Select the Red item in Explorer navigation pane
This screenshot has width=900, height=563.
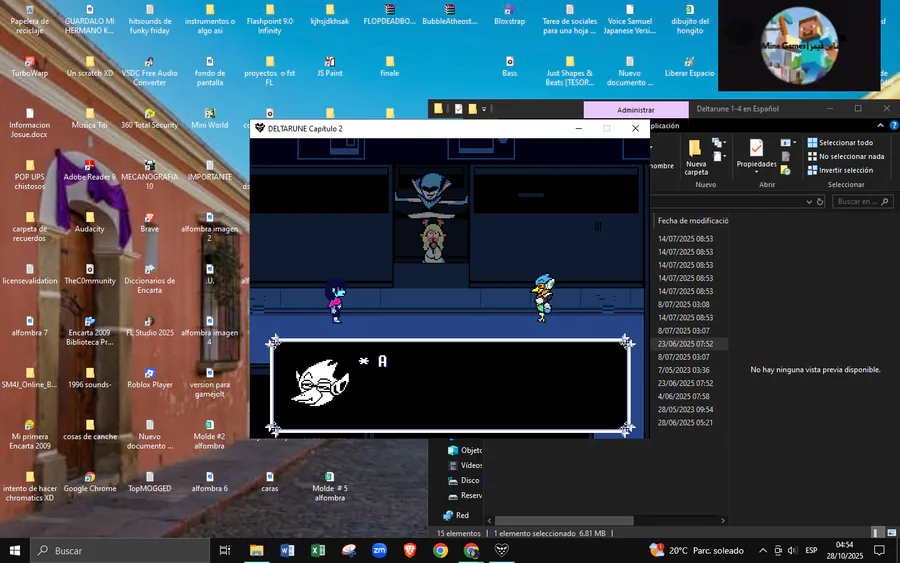point(456,515)
